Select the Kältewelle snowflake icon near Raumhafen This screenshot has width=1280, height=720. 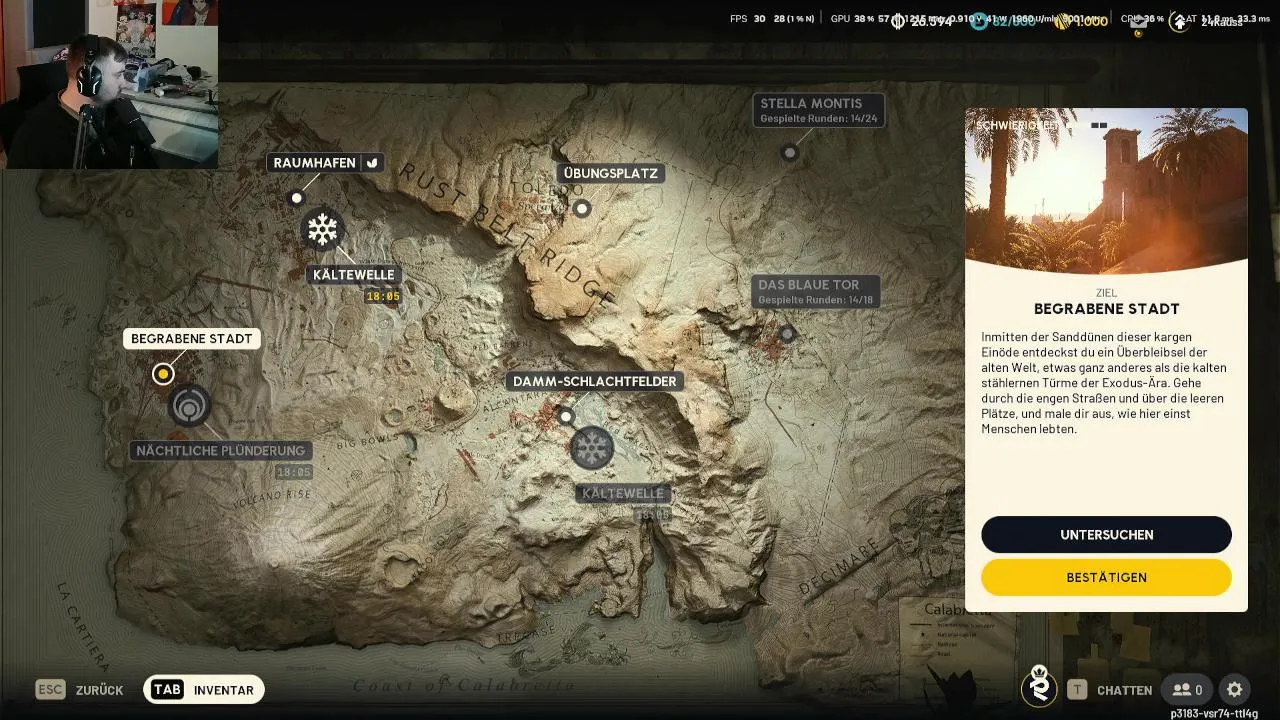click(322, 230)
